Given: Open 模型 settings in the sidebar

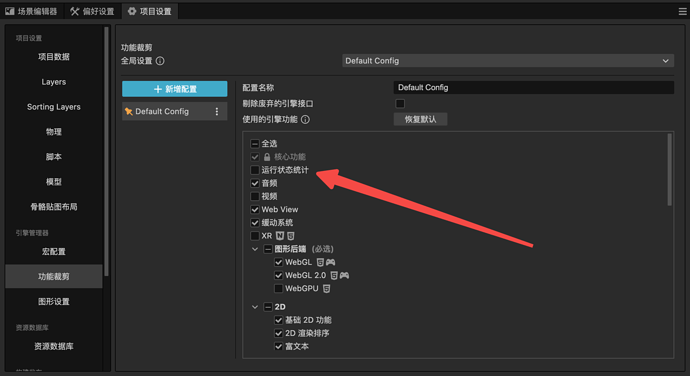Looking at the screenshot, I should point(54,182).
